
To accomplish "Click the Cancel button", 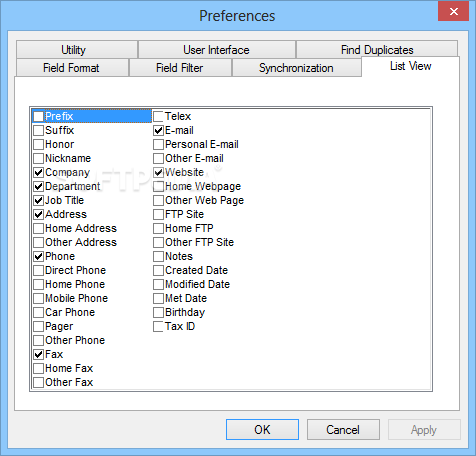I will pos(343,429).
